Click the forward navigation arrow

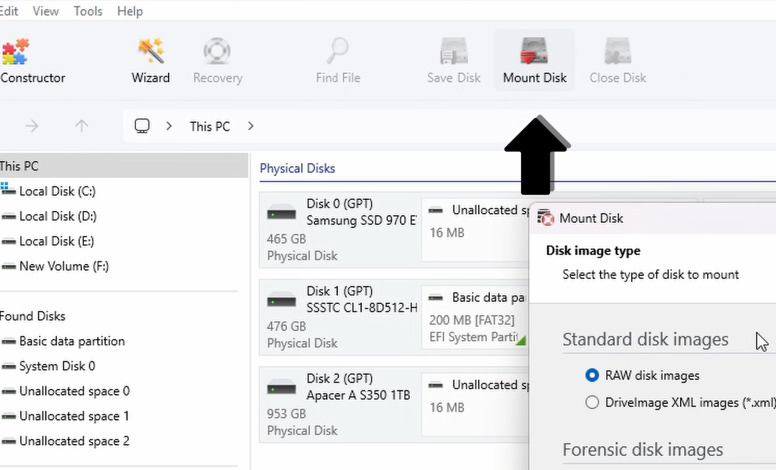coord(32,126)
